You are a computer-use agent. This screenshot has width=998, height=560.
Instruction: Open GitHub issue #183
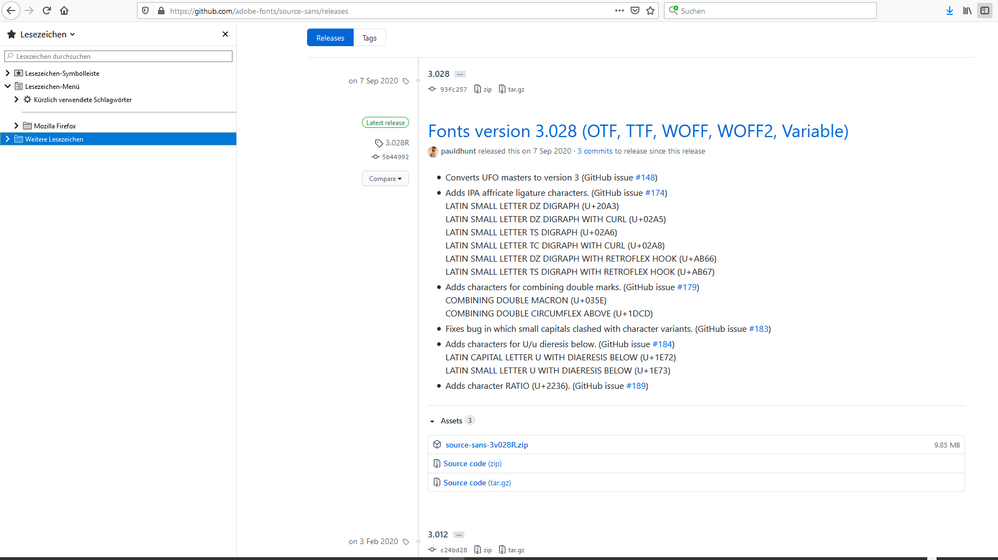[x=759, y=329]
